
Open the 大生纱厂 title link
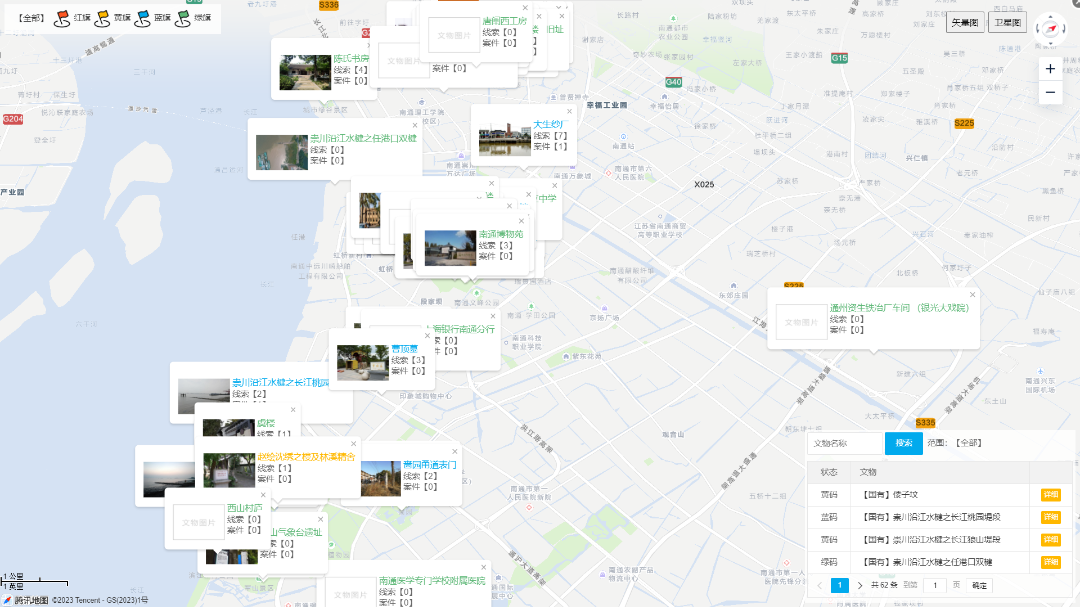click(548, 125)
